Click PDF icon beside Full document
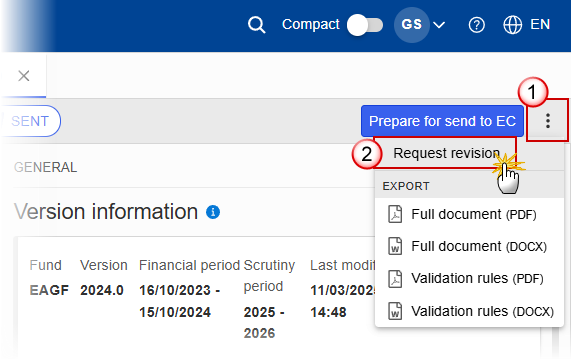The width and height of the screenshot is (571, 360). (395, 214)
